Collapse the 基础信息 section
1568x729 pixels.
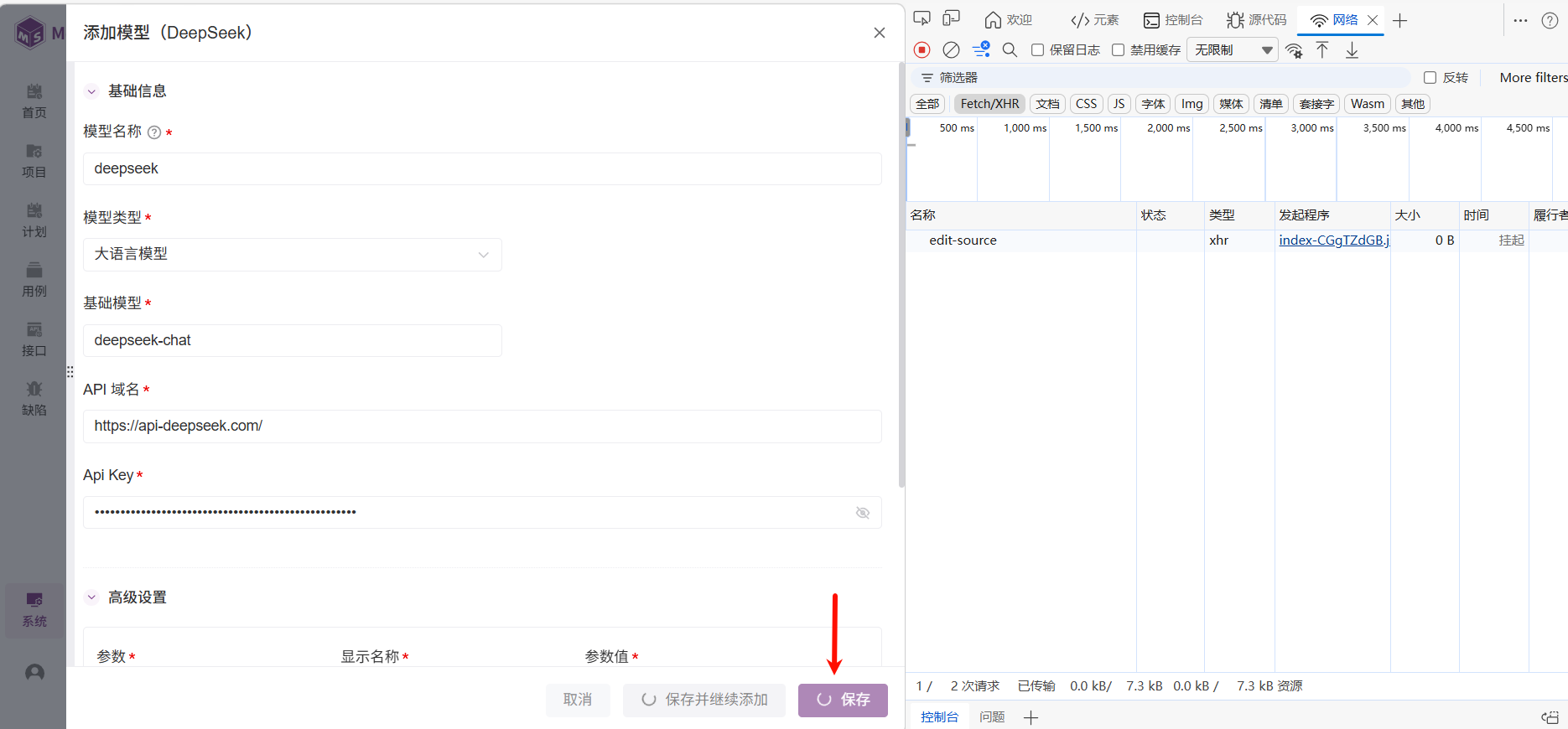[92, 91]
